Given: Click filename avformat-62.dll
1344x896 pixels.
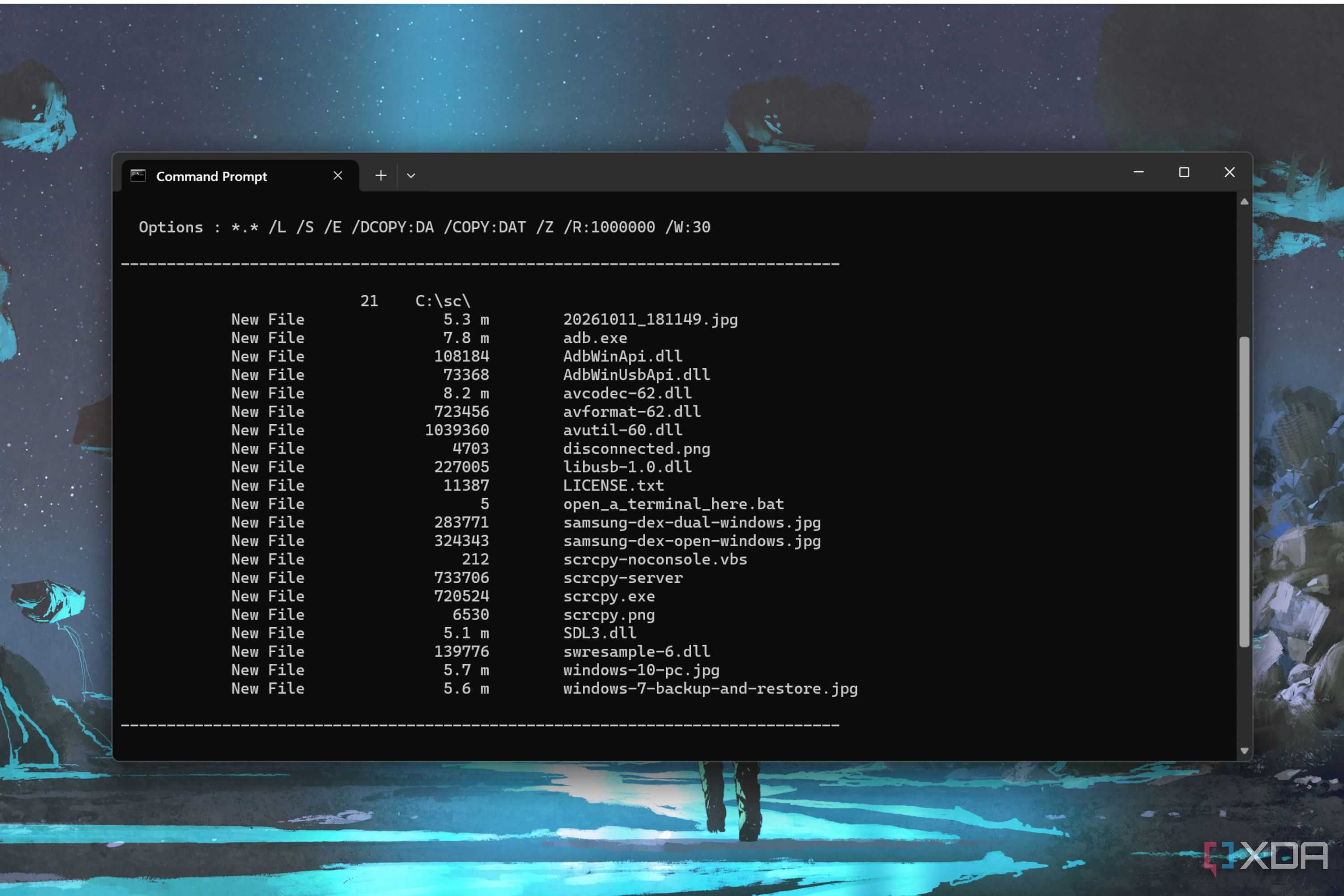Looking at the screenshot, I should [632, 412].
